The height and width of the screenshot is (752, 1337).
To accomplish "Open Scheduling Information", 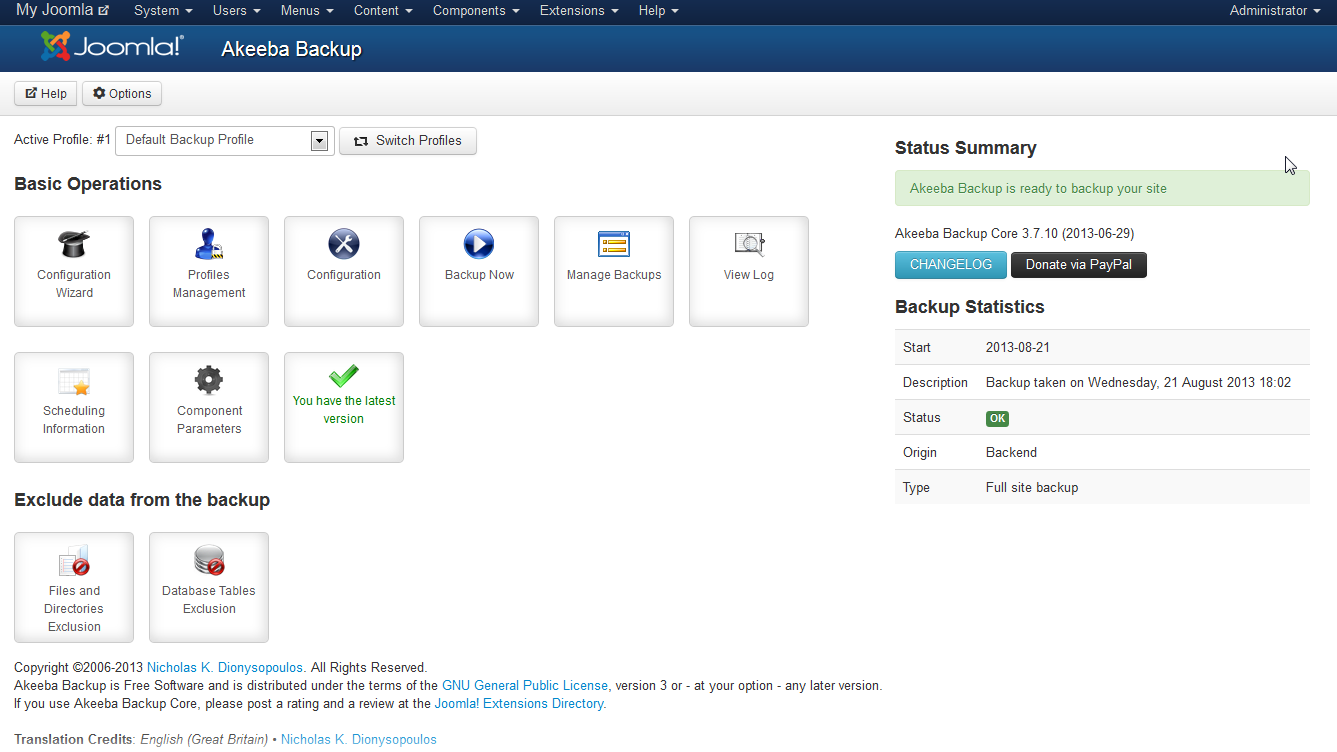I will (x=74, y=407).
